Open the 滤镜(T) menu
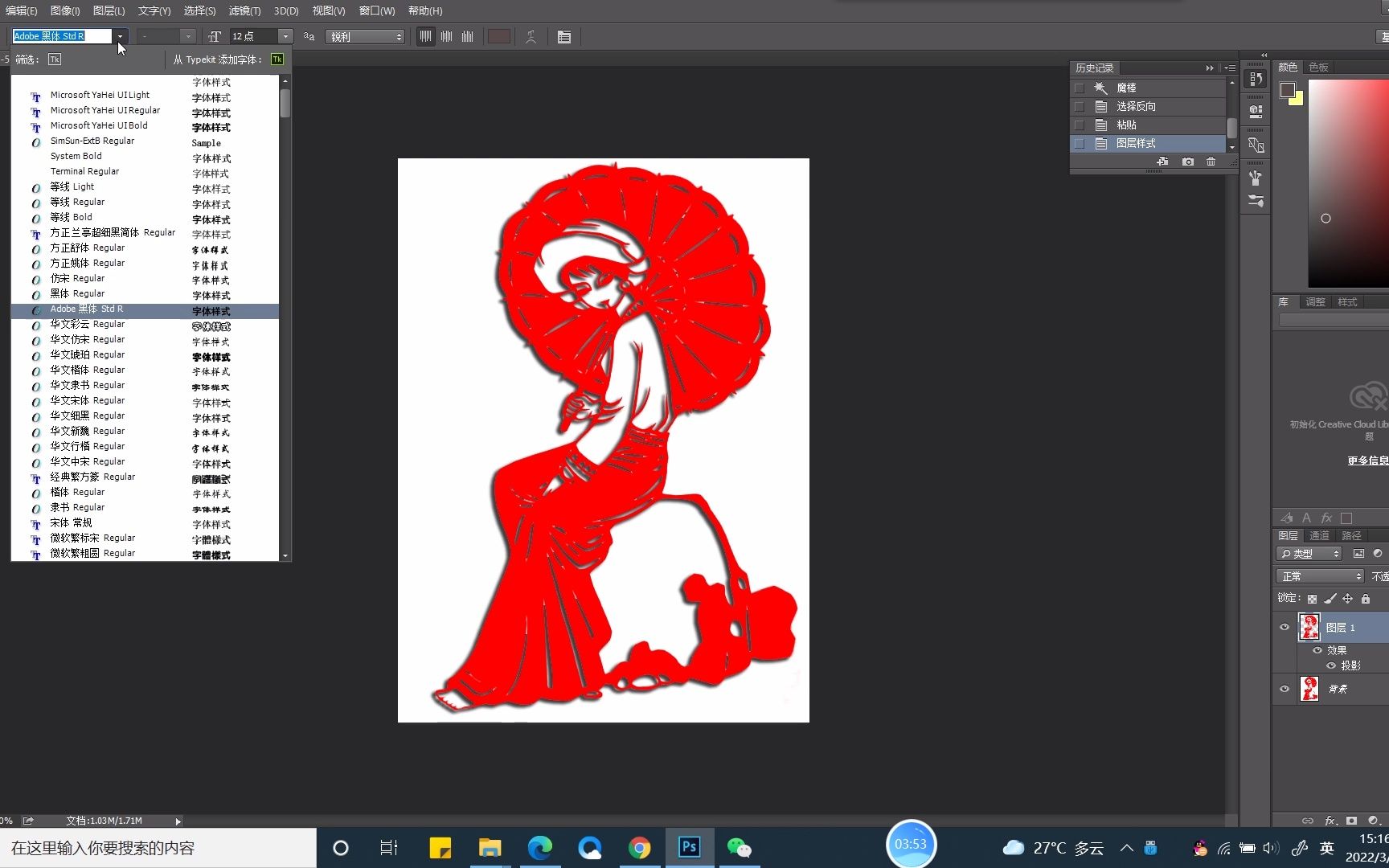Viewport: 1389px width, 868px height. click(x=244, y=10)
